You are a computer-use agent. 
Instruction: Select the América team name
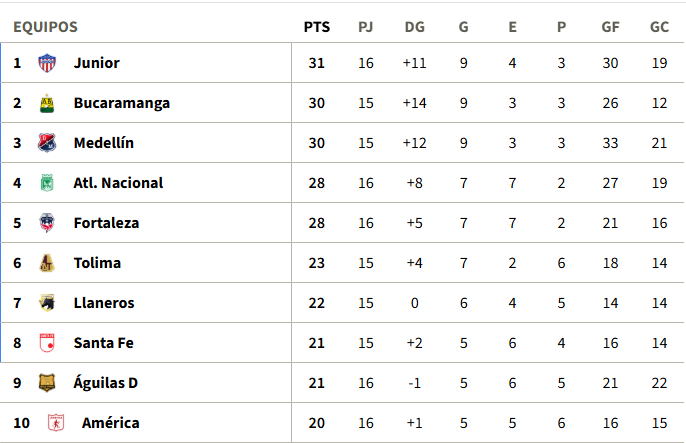[110, 423]
